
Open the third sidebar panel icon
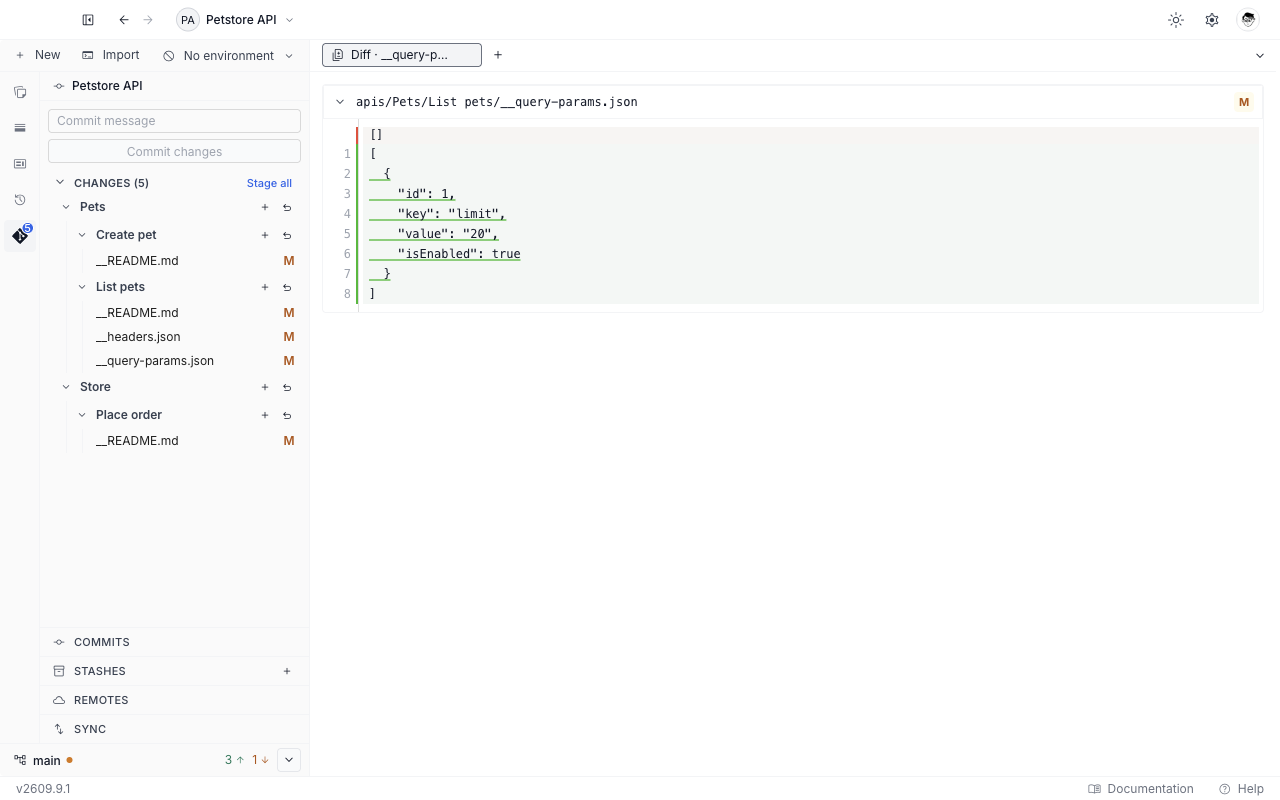20,164
